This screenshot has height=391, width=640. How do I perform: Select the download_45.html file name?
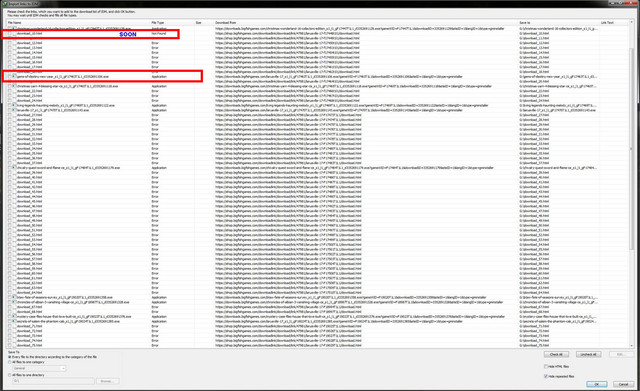tap(29, 201)
